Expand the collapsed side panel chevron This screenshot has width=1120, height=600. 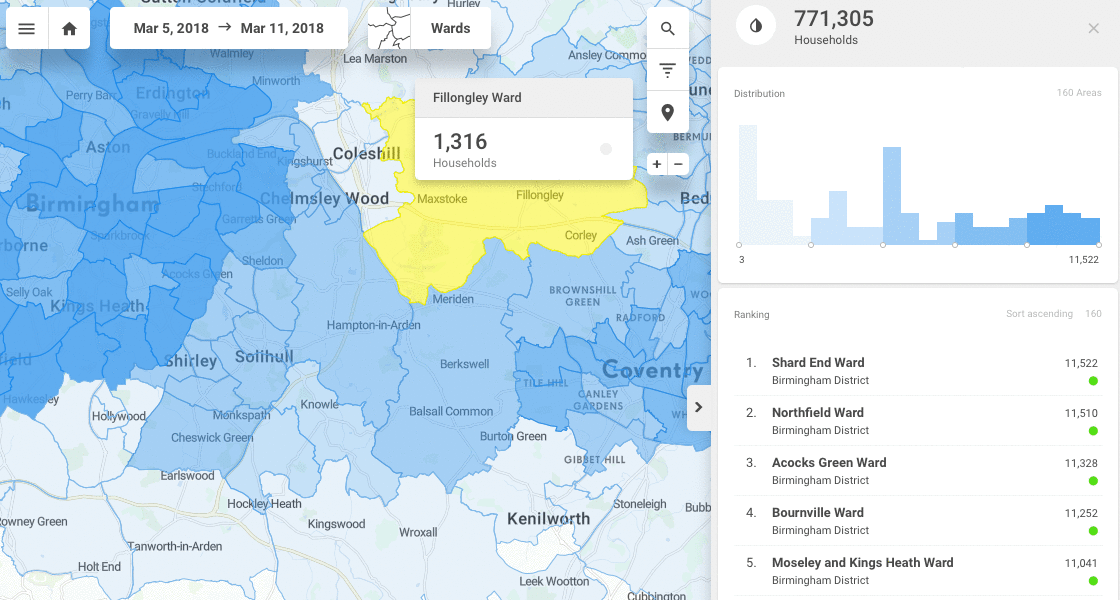698,407
